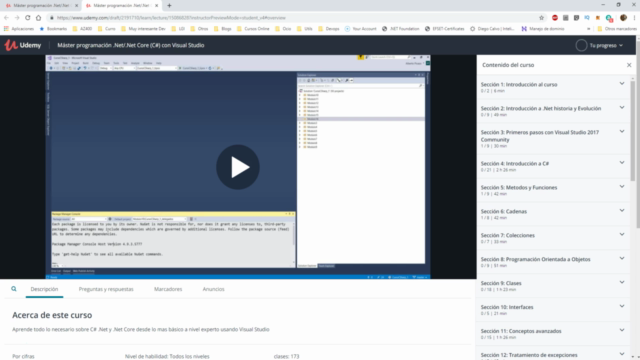Go forward in browser
Viewport: 640px width, 360px height.
coord(17,18)
